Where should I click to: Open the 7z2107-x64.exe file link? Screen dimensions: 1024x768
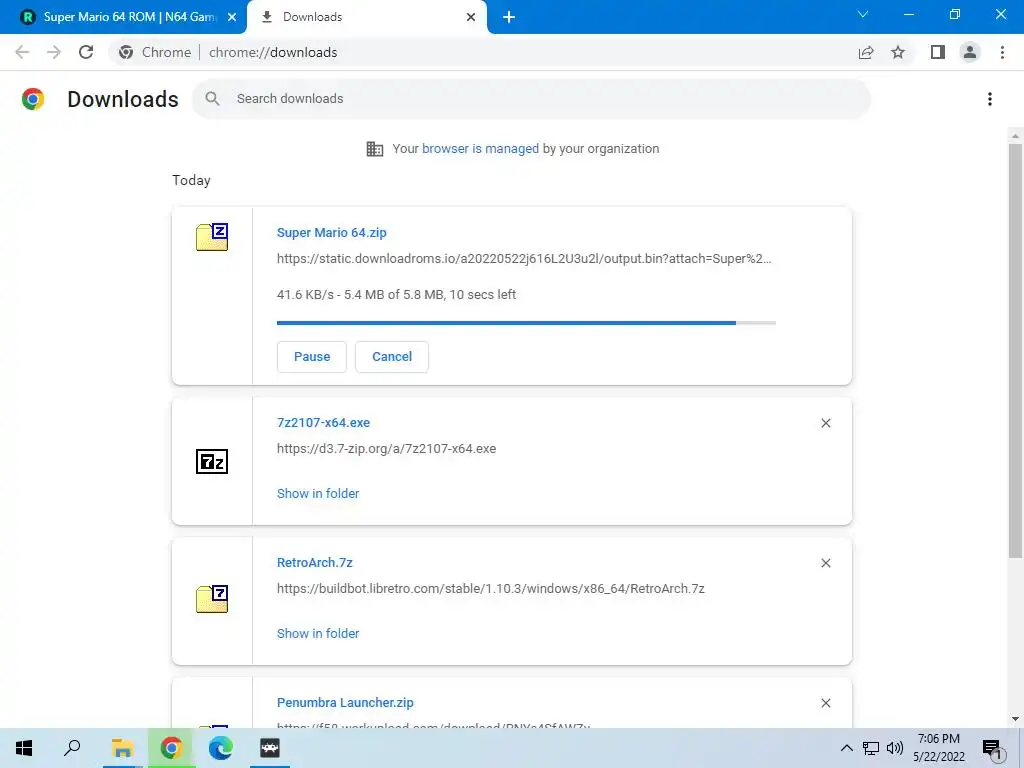point(323,423)
